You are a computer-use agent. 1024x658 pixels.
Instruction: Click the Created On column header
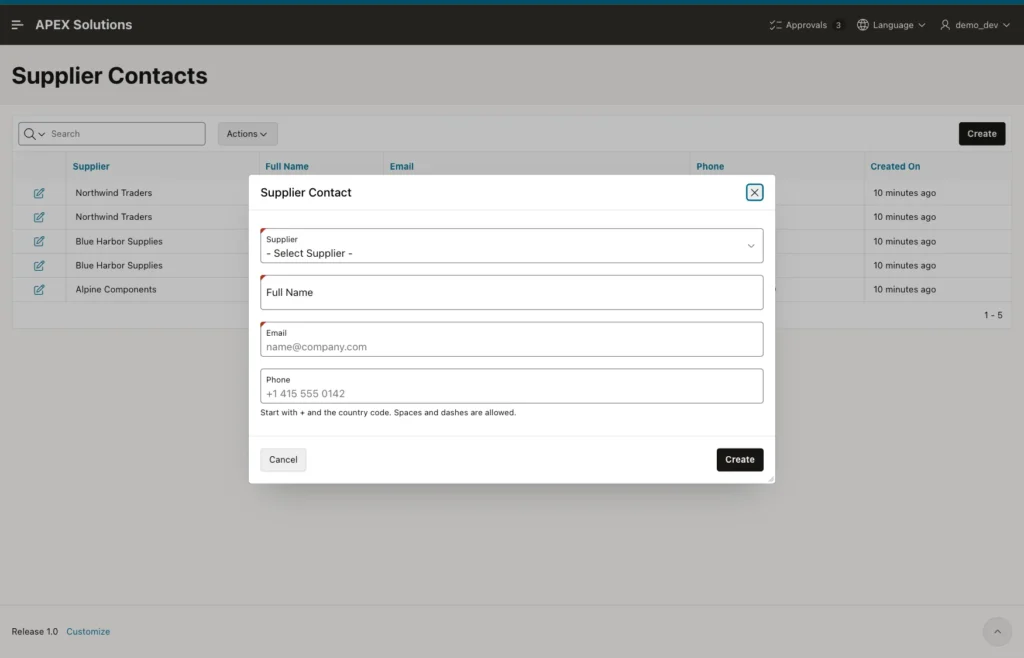coord(895,166)
